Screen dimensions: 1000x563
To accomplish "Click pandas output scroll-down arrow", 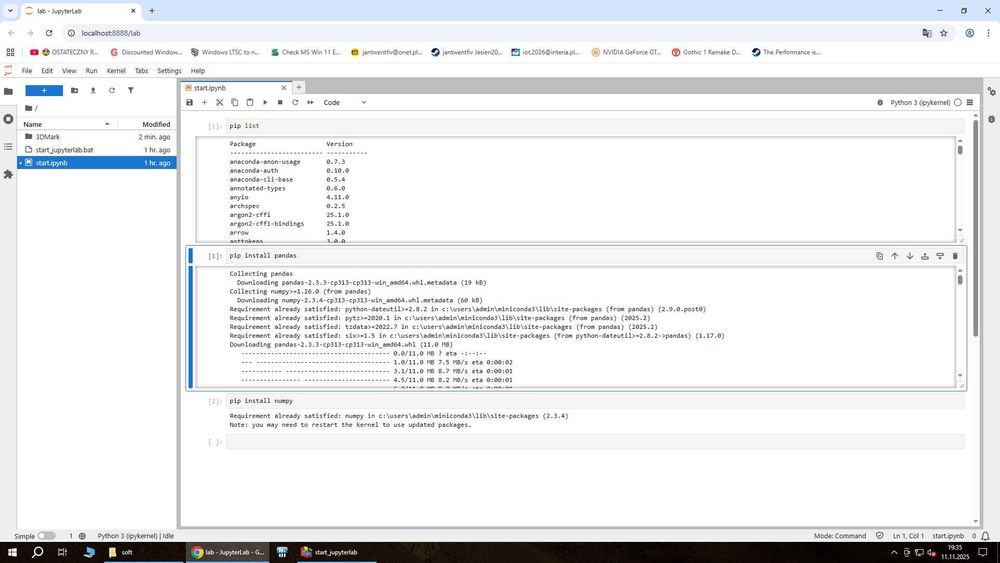I will pos(960,376).
